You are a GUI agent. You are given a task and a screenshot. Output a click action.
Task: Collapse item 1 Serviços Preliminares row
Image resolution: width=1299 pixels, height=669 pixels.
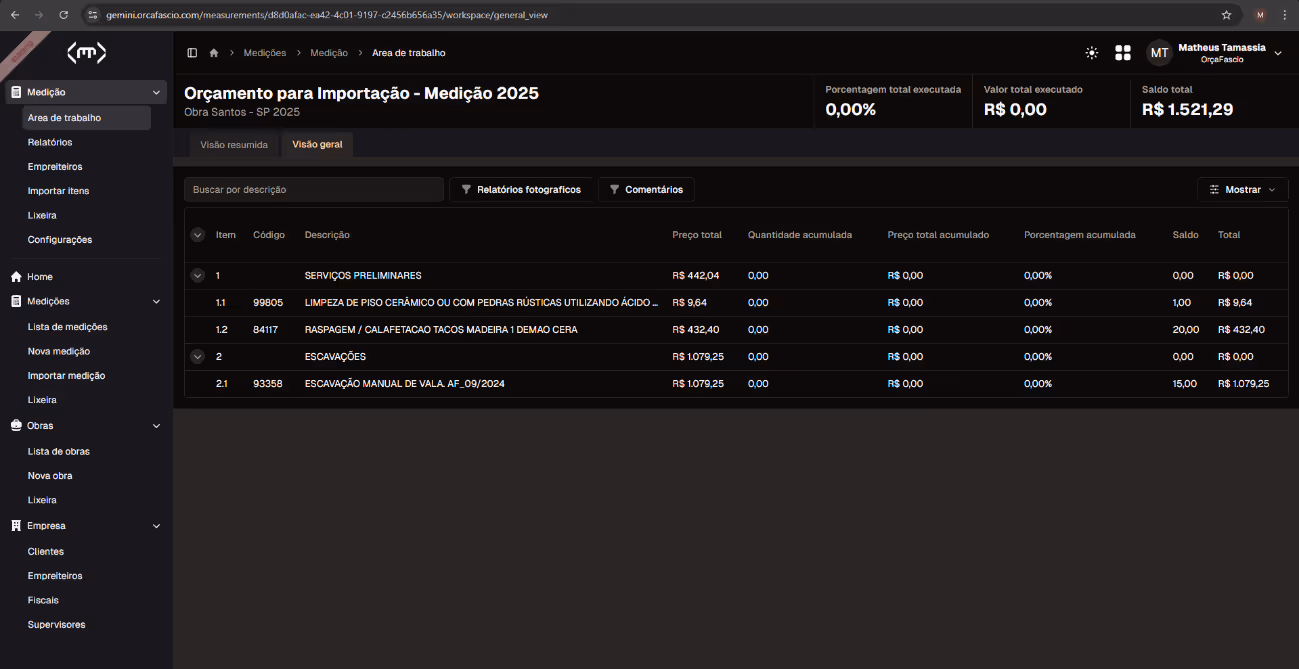(197, 275)
